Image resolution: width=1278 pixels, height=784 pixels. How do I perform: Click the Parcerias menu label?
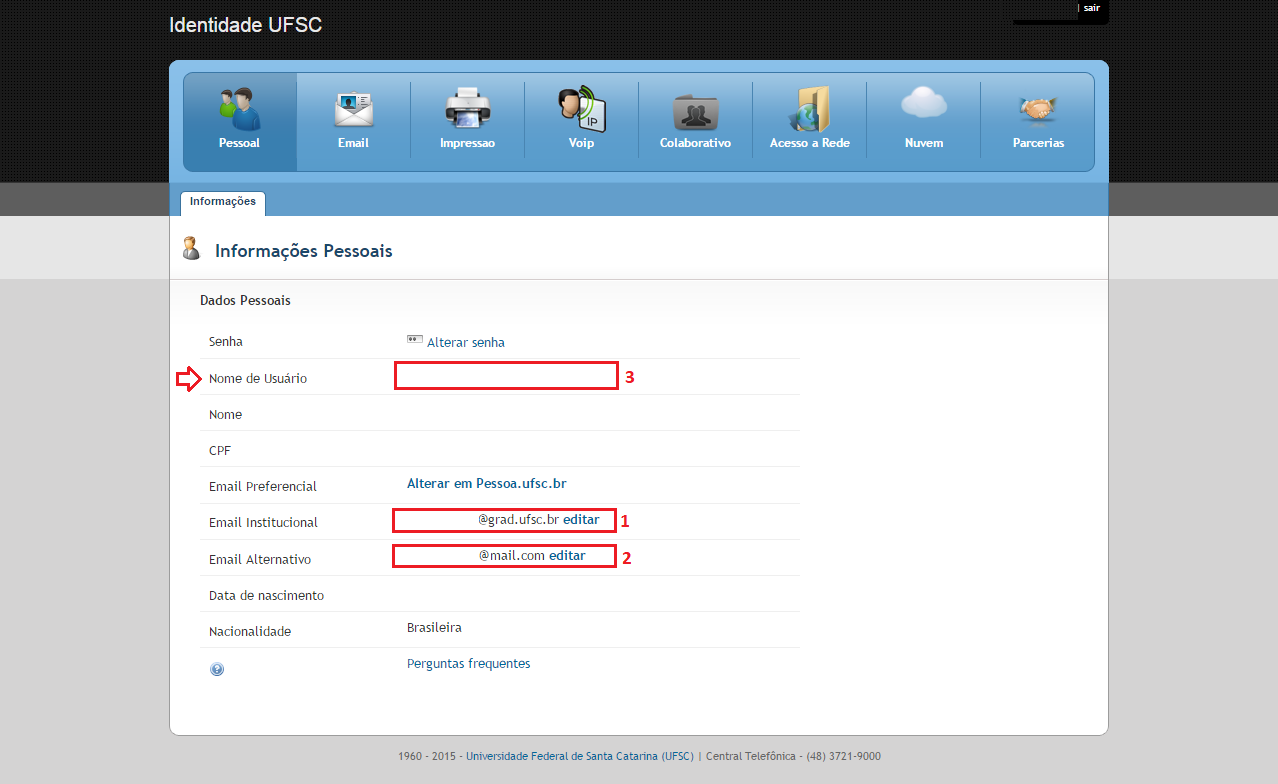(x=1038, y=143)
